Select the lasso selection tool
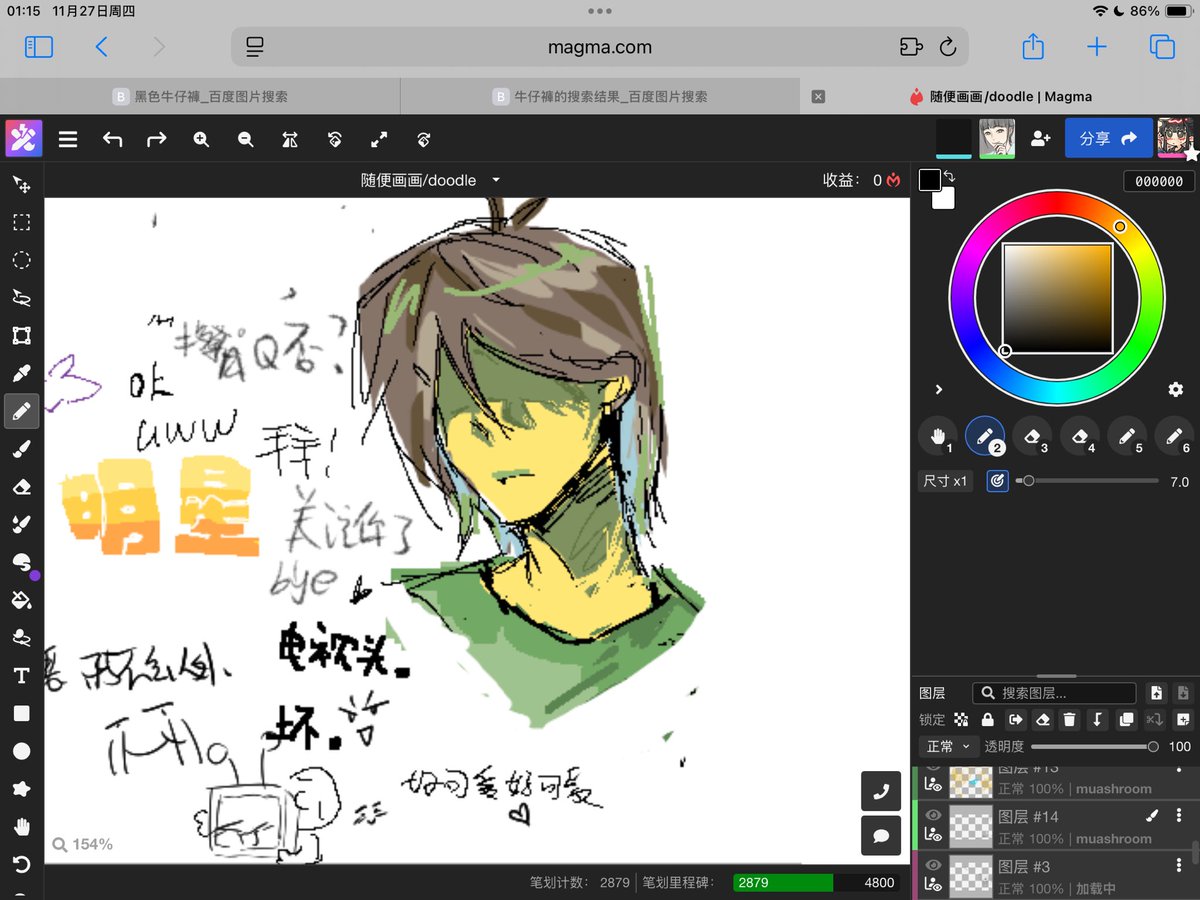The width and height of the screenshot is (1200, 900). (x=21, y=298)
